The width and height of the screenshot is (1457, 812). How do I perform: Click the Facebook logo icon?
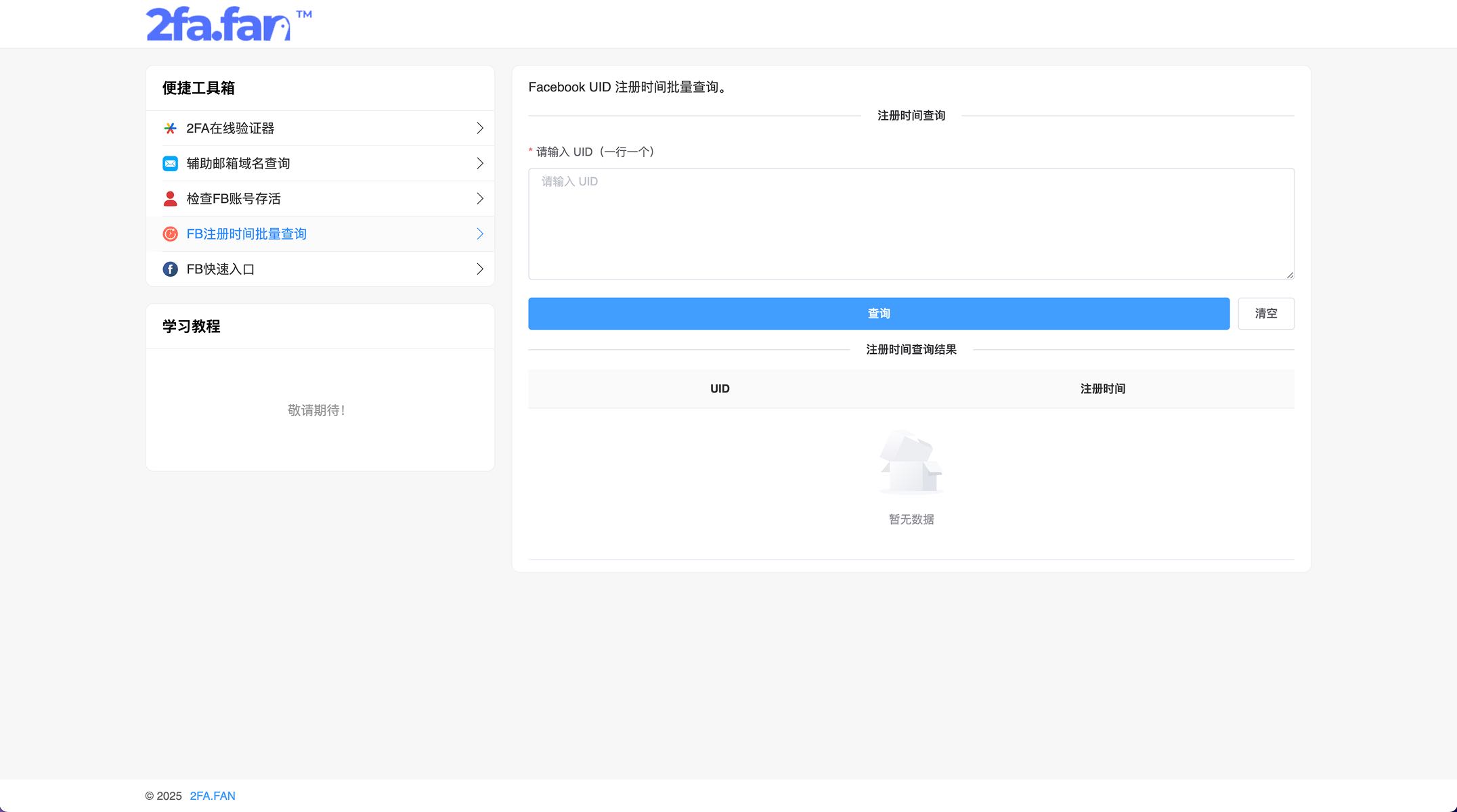(x=171, y=269)
